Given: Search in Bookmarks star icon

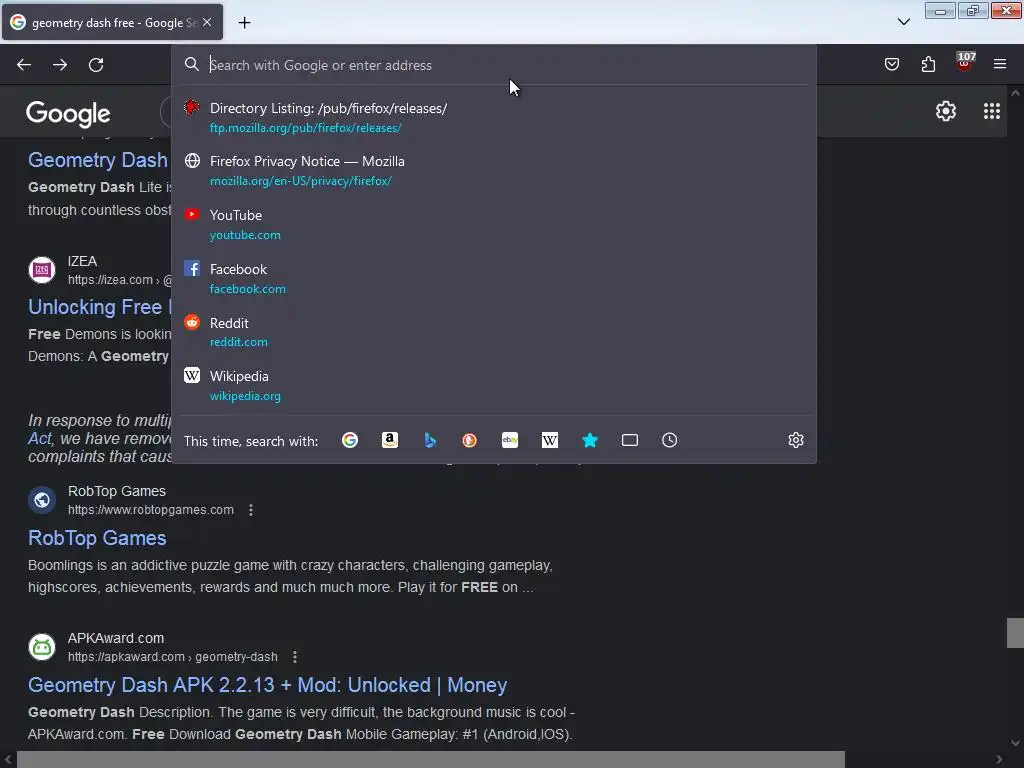Looking at the screenshot, I should pos(590,440).
